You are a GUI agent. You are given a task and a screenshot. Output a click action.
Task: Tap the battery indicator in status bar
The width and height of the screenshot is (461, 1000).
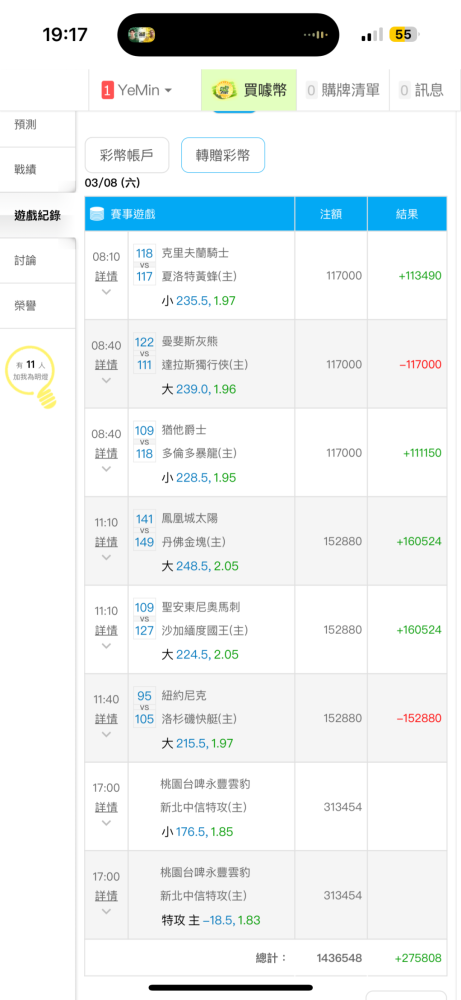point(403,34)
